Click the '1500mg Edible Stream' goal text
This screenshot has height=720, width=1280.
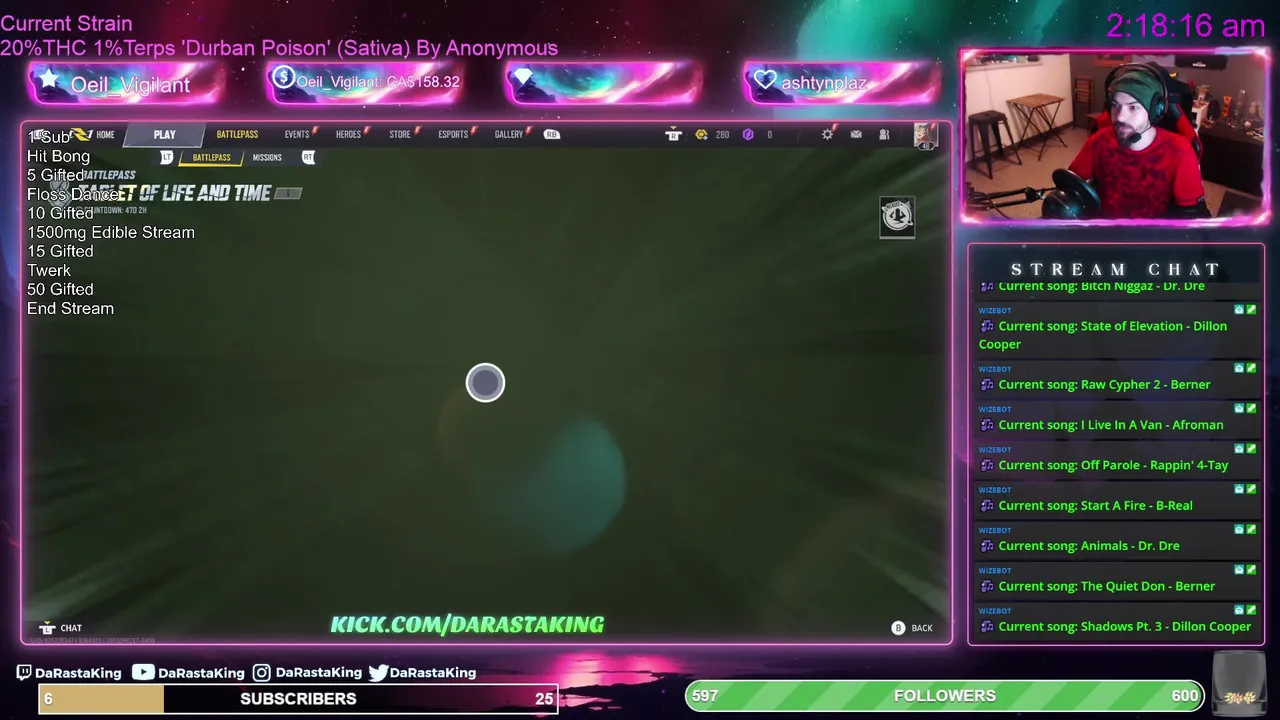[111, 232]
